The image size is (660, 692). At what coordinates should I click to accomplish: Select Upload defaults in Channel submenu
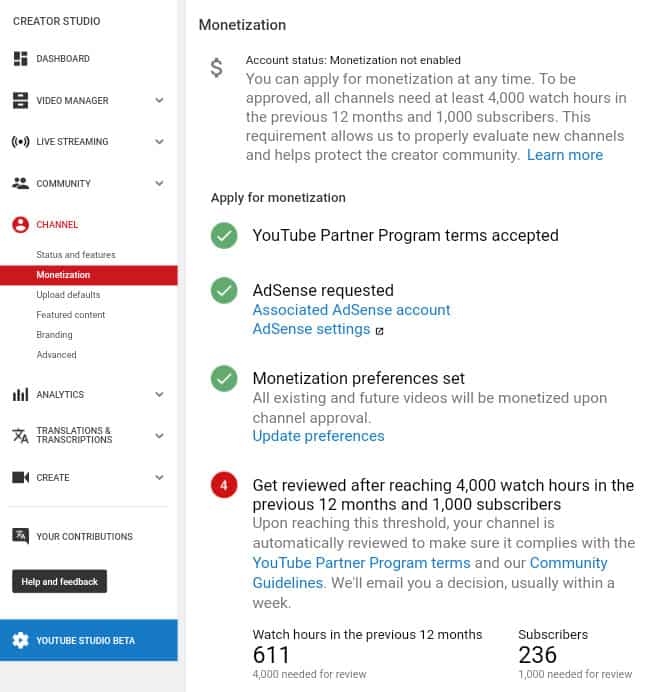68,295
